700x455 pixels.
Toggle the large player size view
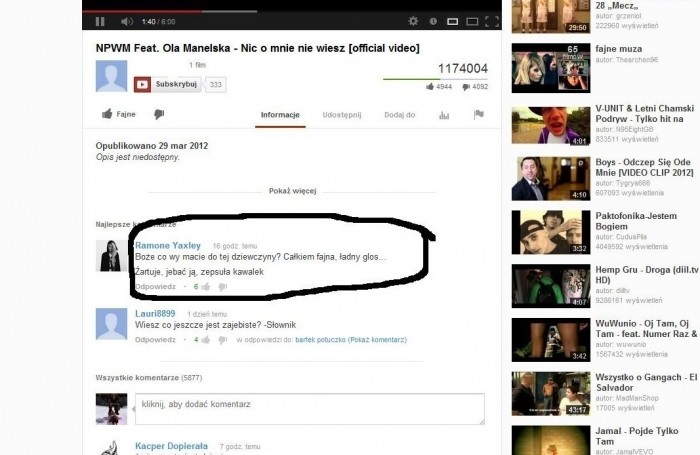[x=471, y=21]
